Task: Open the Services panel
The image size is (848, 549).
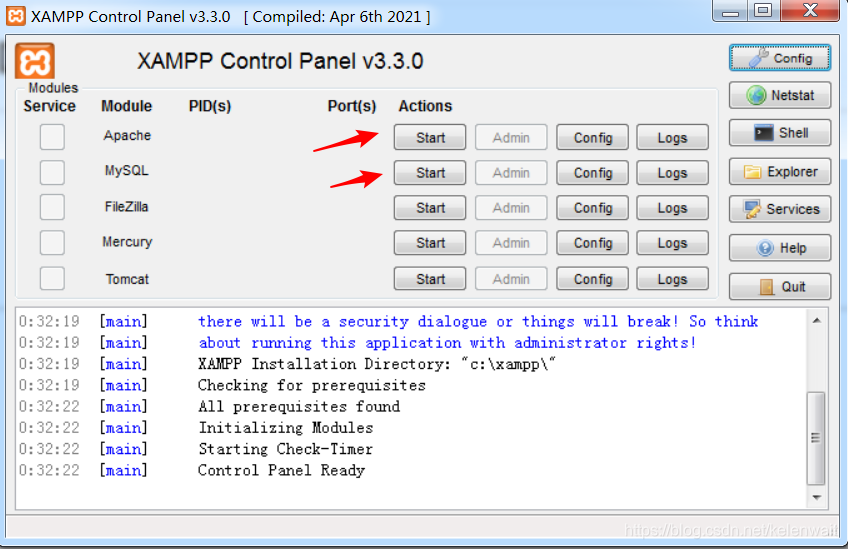Action: coord(780,209)
